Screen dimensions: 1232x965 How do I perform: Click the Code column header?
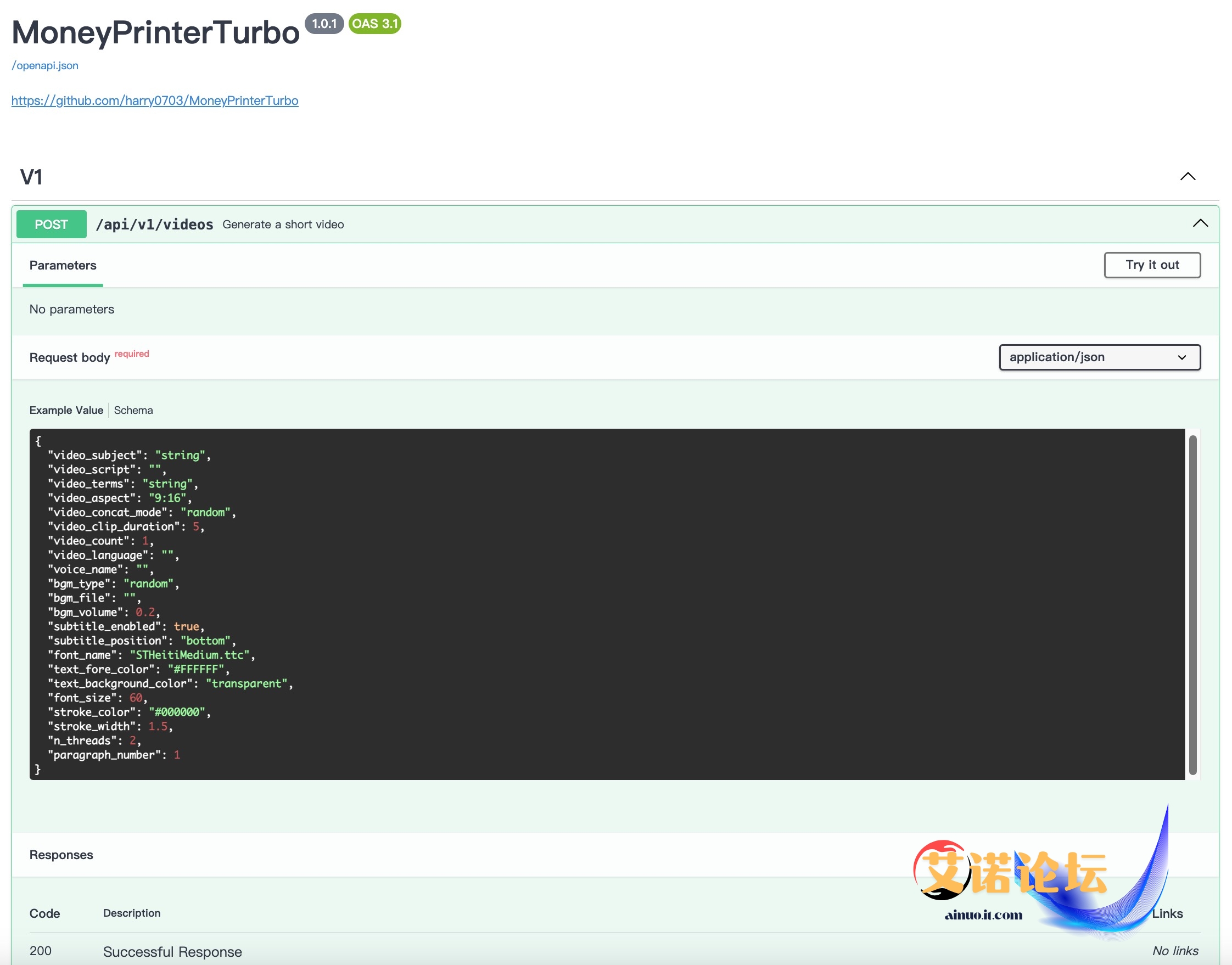coord(44,913)
